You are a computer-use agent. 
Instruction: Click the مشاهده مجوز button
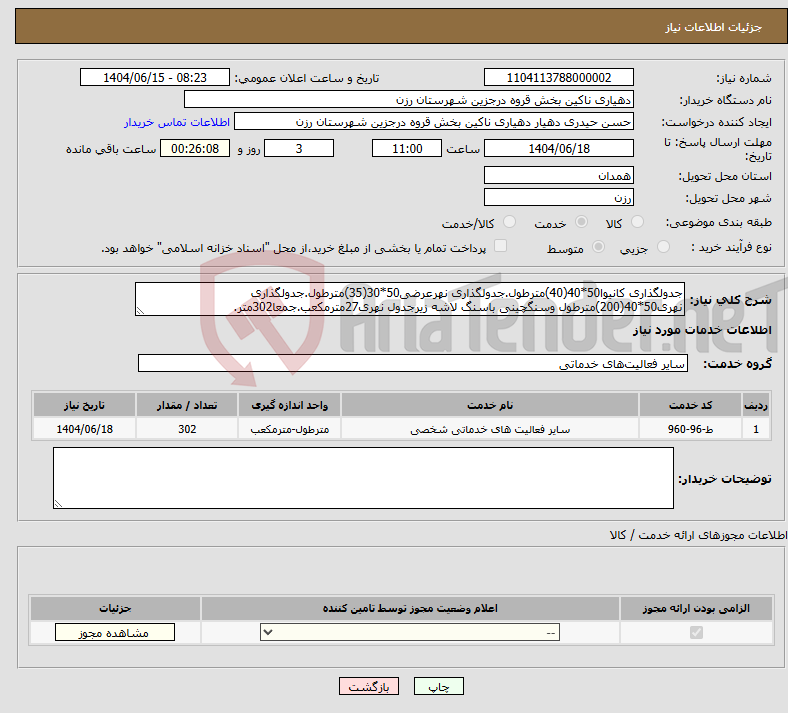pyautogui.click(x=115, y=632)
